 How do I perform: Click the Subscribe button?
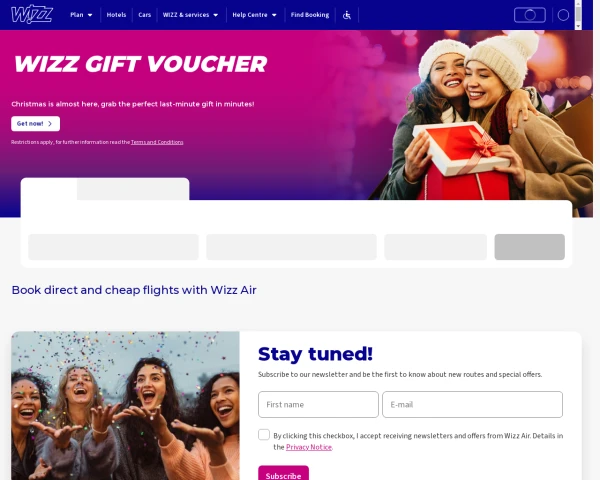tap(283, 473)
